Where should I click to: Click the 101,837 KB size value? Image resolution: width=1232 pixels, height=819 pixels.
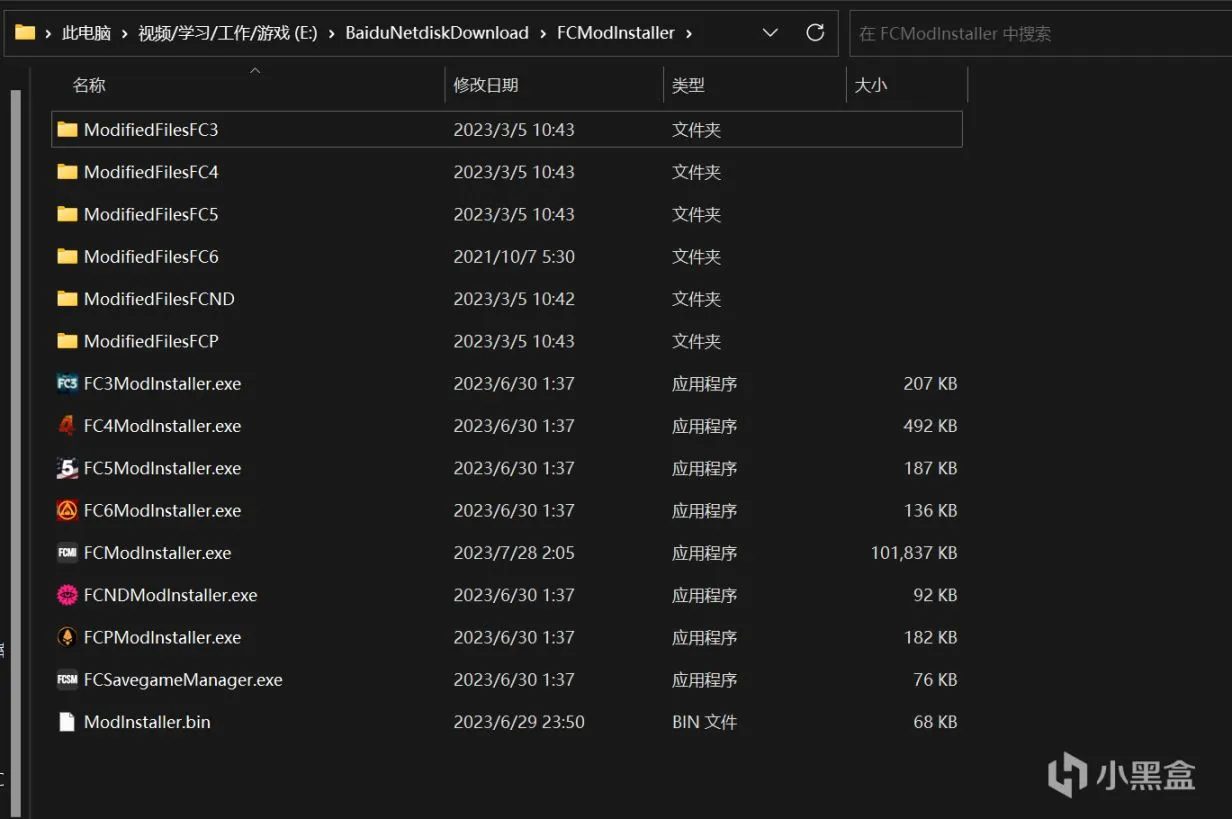pos(914,552)
